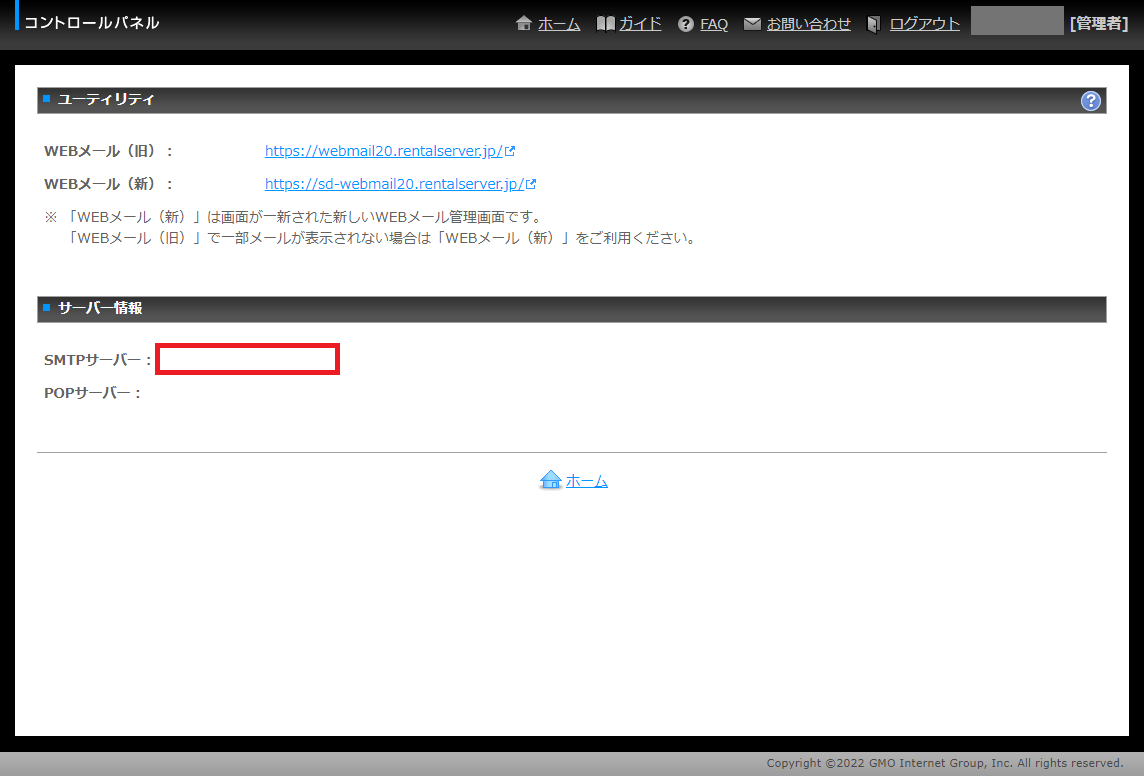Click the blue house icon below server info
The height and width of the screenshot is (776, 1144).
click(x=550, y=481)
